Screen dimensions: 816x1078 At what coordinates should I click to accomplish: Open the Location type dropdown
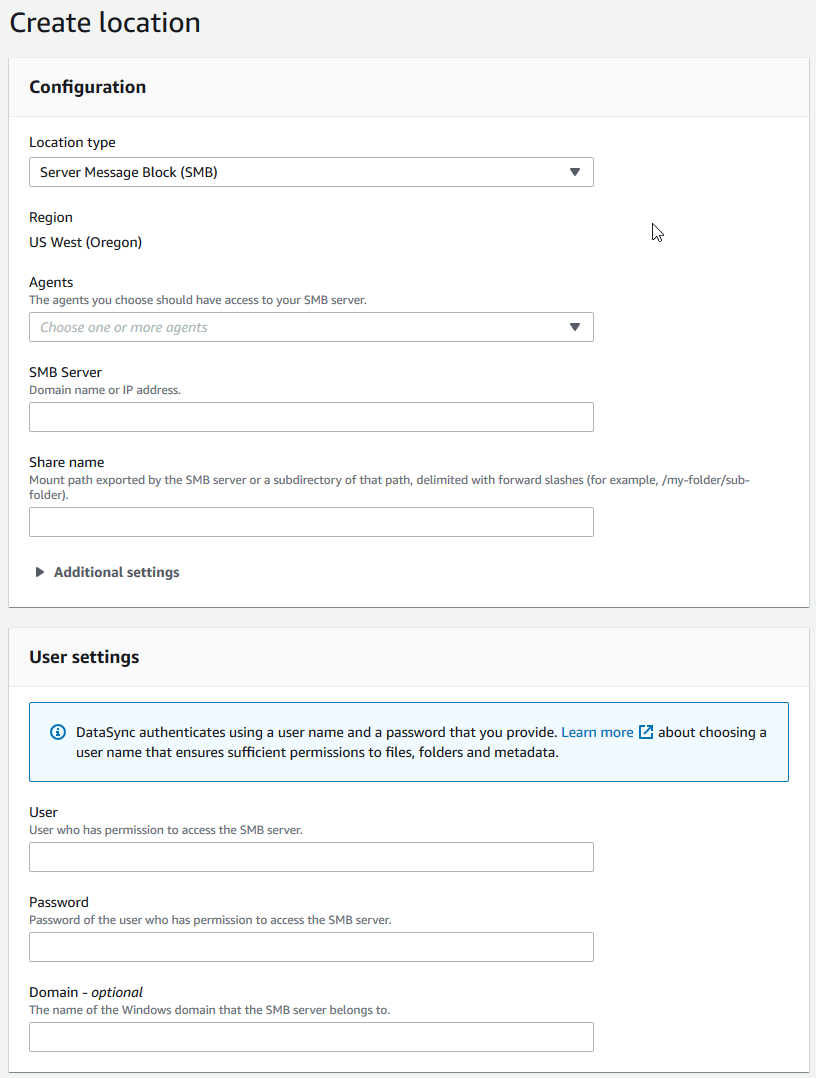pyautogui.click(x=311, y=172)
